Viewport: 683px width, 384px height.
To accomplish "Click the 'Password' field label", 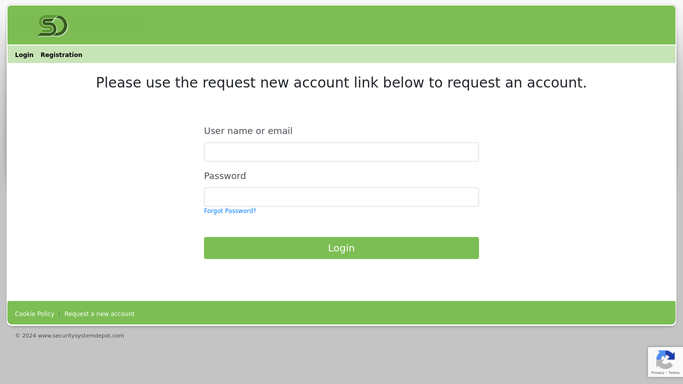I will (x=225, y=176).
